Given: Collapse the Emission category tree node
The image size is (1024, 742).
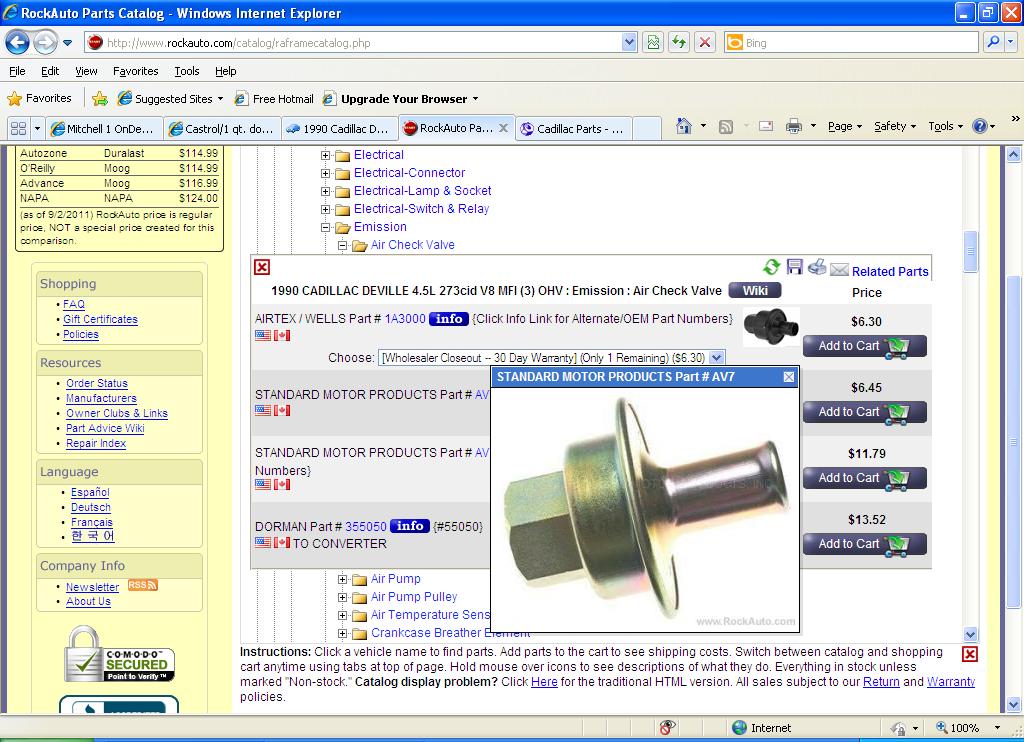Looking at the screenshot, I should click(326, 227).
